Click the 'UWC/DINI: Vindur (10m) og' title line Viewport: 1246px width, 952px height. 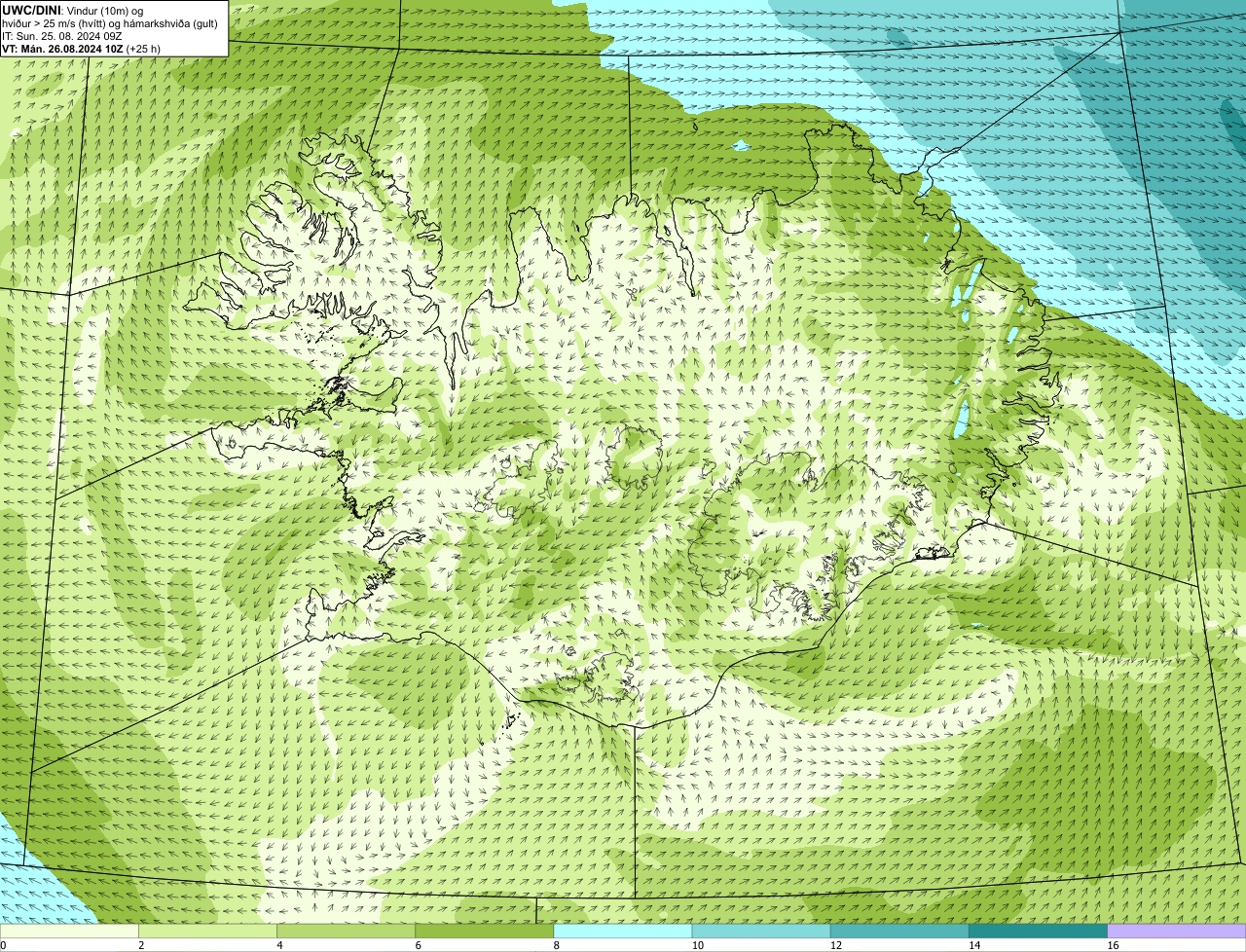[x=72, y=10]
